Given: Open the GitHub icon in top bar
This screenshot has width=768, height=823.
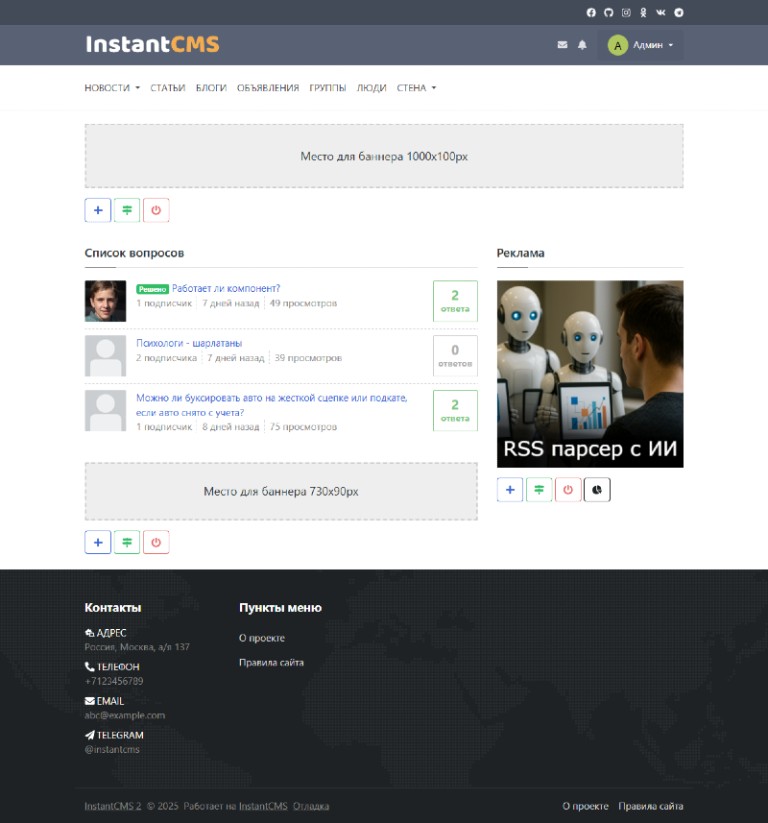Looking at the screenshot, I should click(608, 13).
